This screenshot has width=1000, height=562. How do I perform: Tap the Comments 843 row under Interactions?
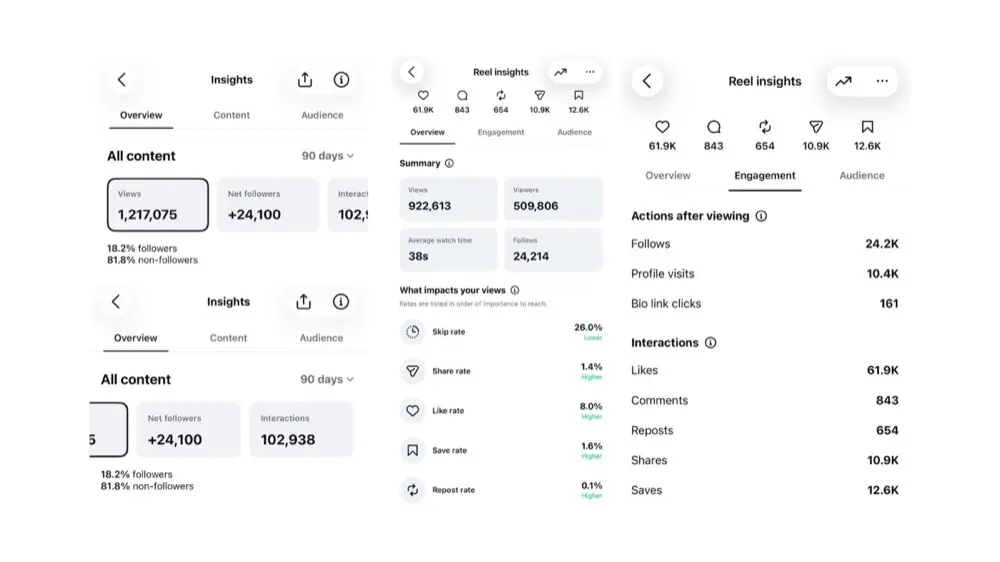(x=765, y=401)
